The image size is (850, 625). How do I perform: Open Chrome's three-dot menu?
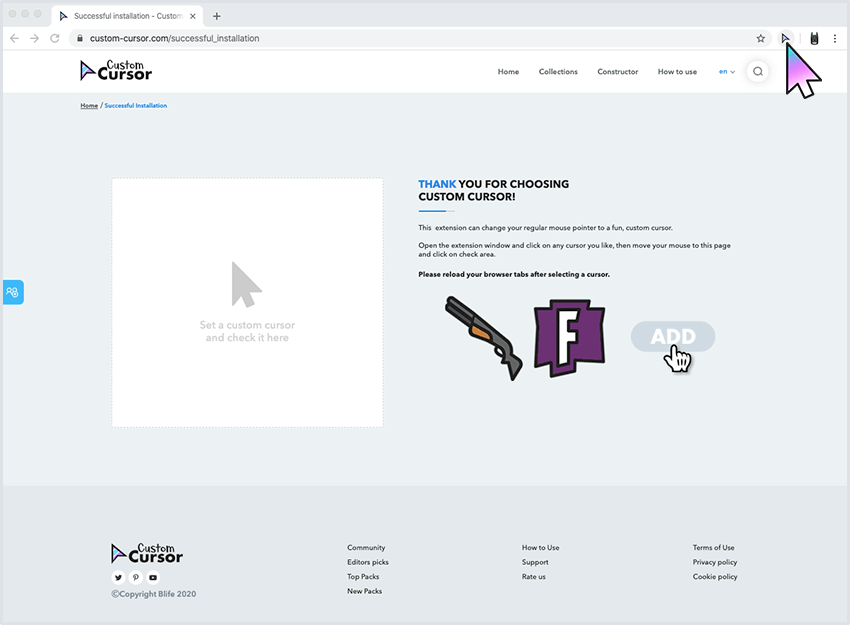point(835,38)
